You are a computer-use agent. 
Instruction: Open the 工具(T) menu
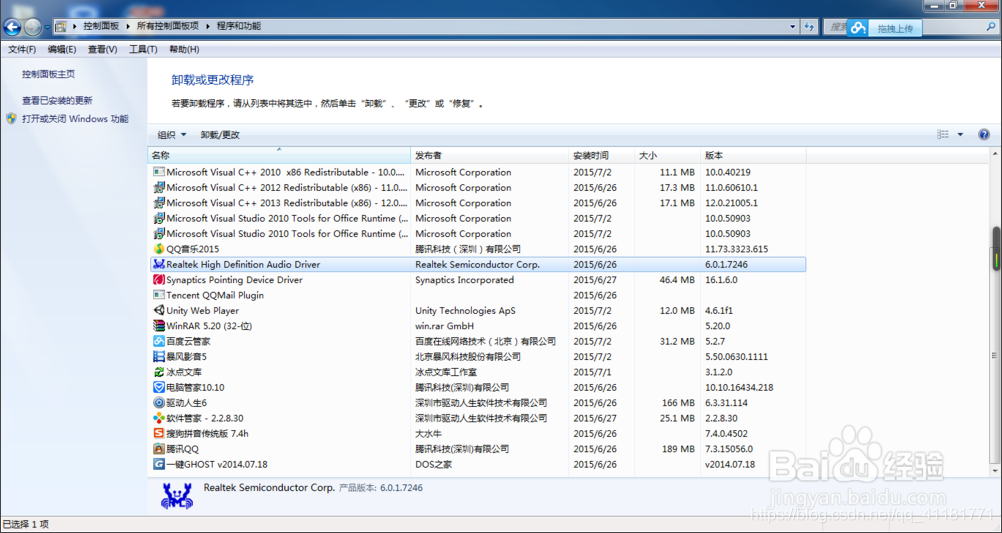tap(143, 49)
